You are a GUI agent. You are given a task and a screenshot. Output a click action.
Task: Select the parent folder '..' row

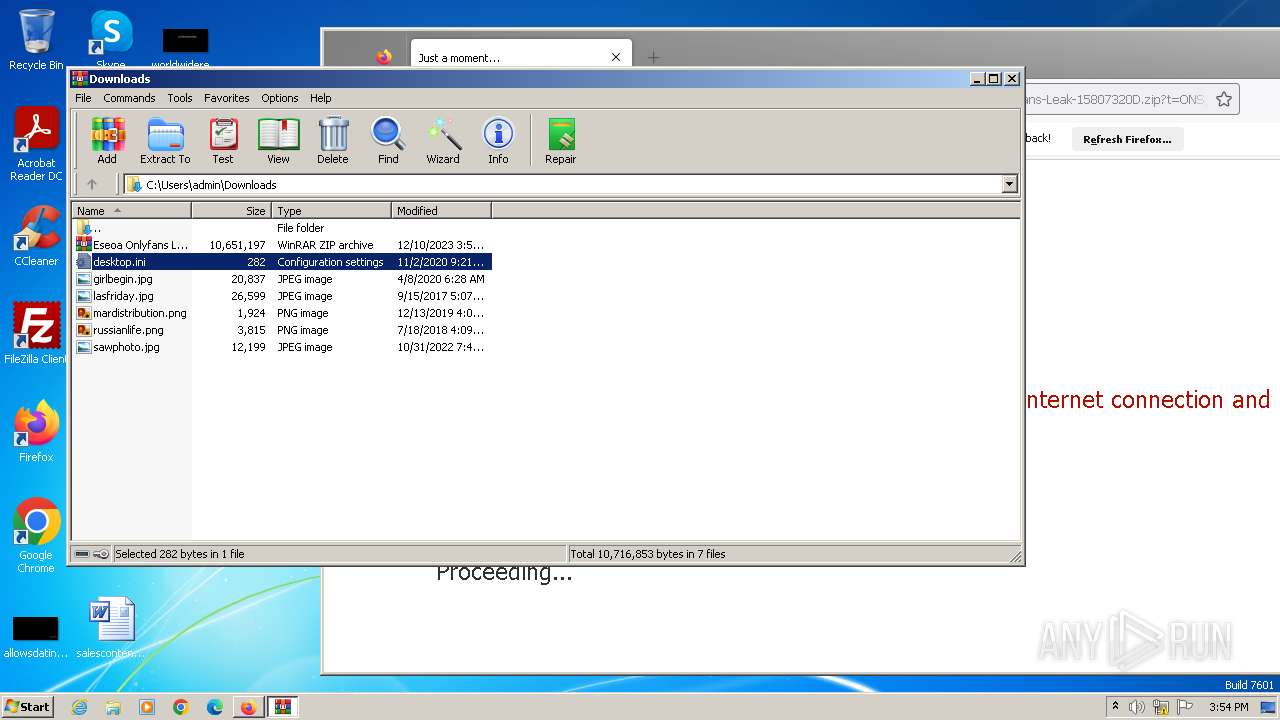282,228
